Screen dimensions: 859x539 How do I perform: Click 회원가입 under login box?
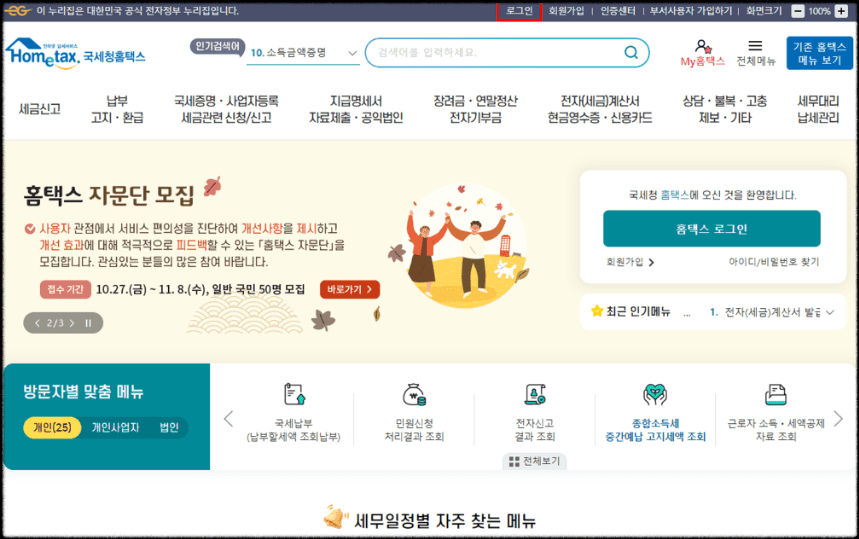(629, 262)
